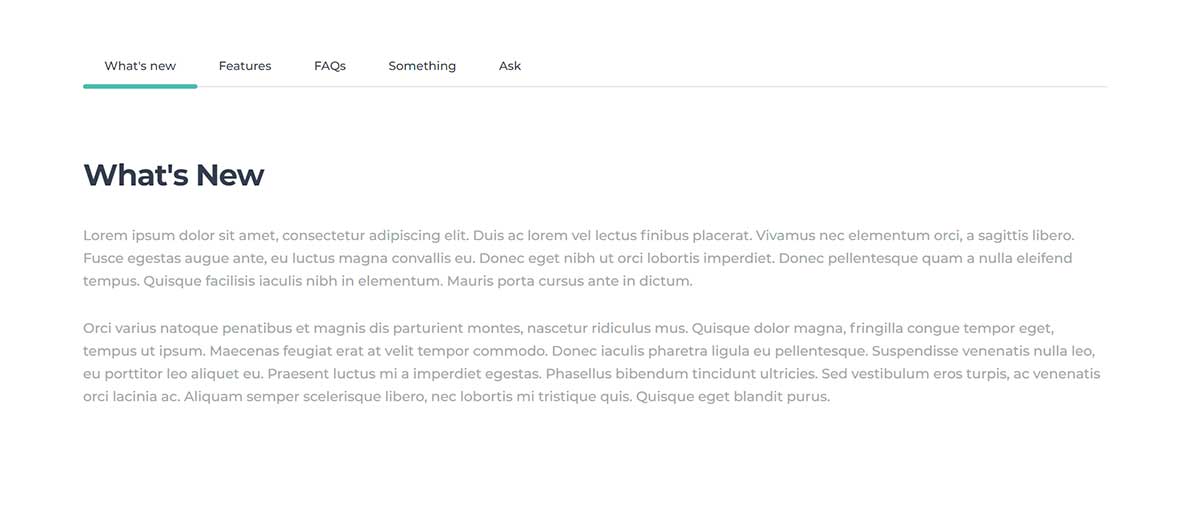Click the word "New" in the heading

tap(230, 175)
